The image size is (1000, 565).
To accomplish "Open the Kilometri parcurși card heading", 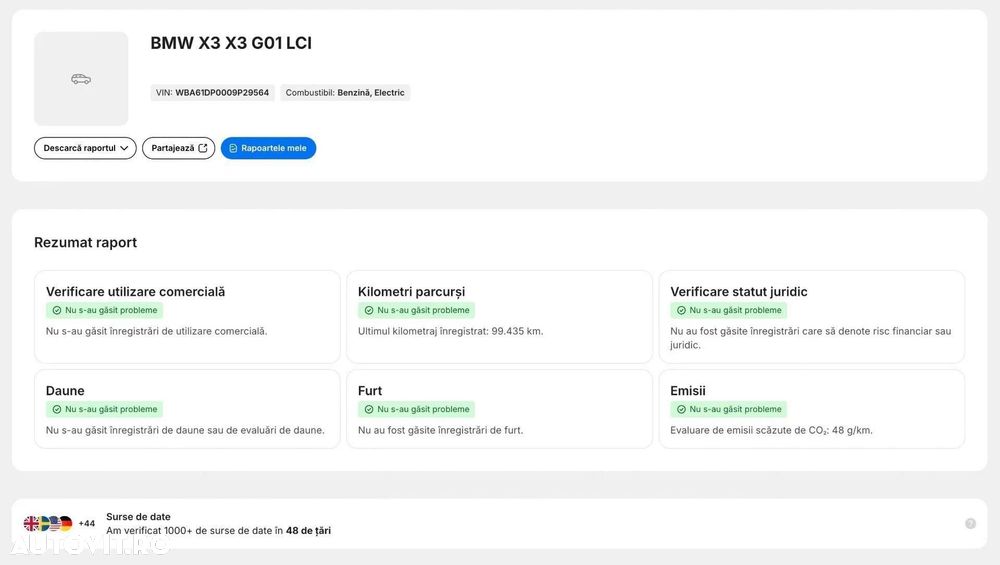I will (x=411, y=291).
